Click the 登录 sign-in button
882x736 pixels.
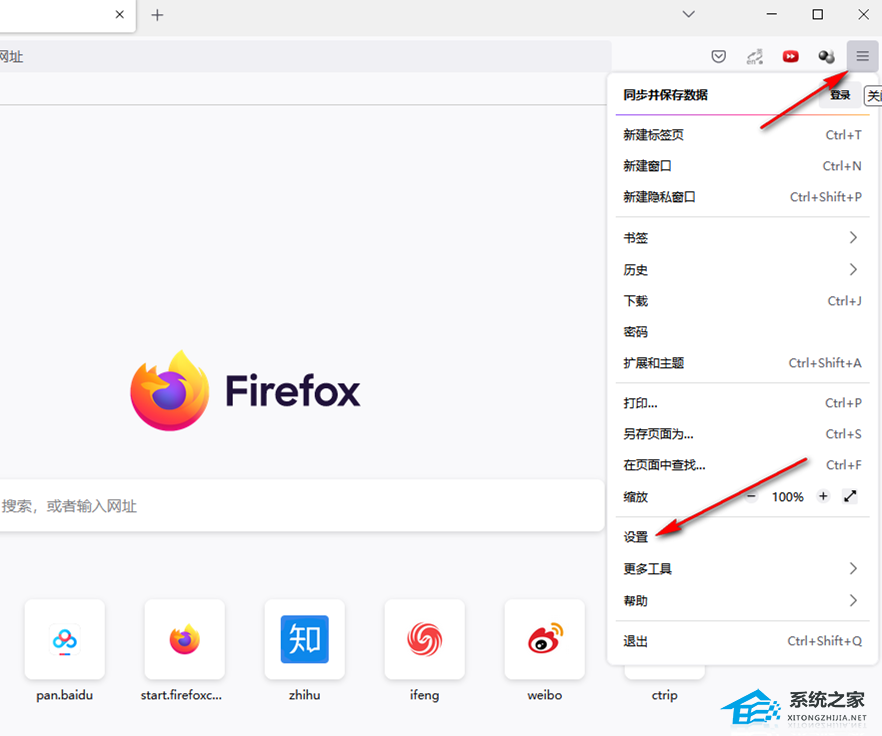tap(840, 95)
